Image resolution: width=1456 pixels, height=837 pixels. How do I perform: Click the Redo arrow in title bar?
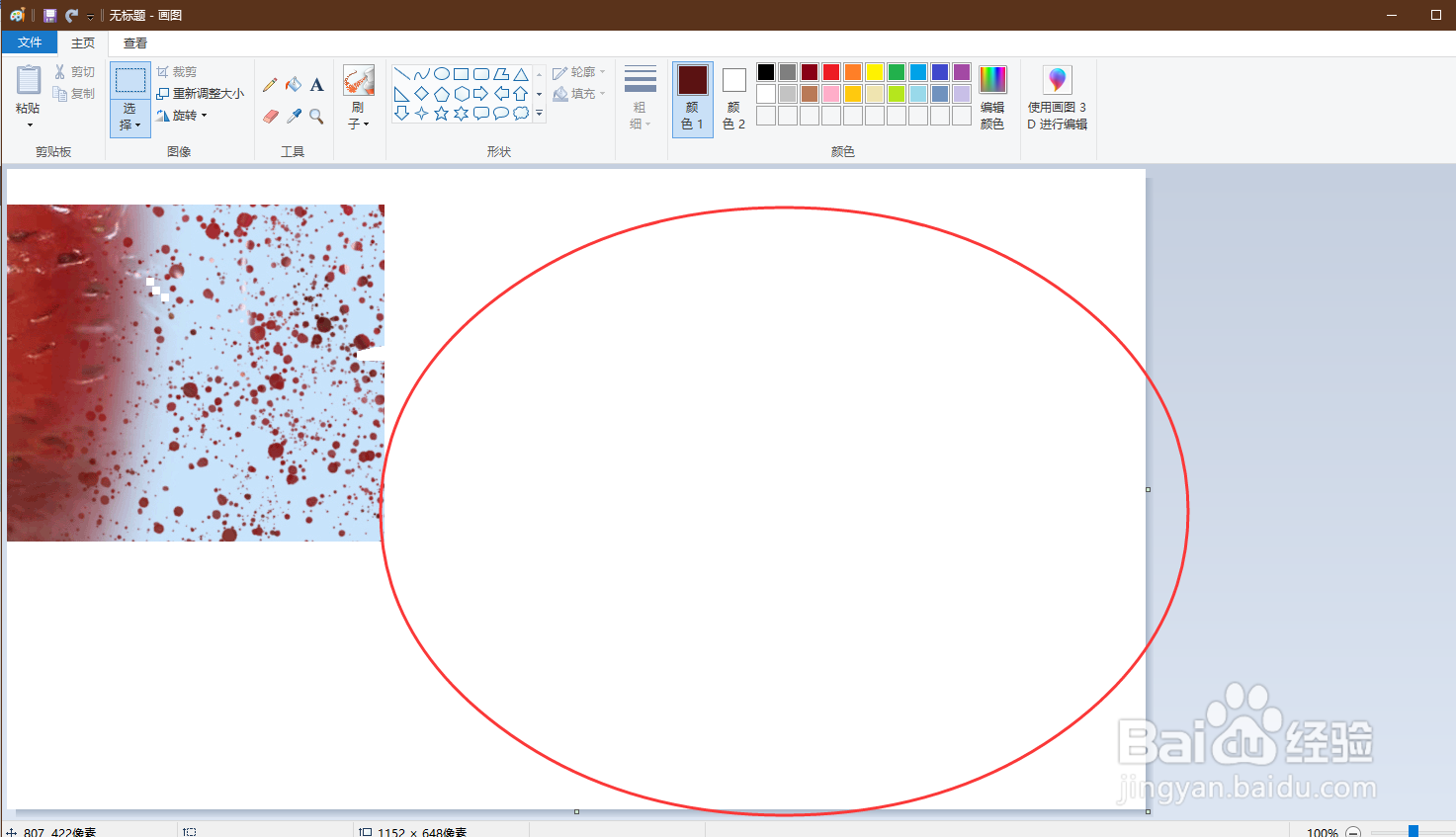click(71, 15)
